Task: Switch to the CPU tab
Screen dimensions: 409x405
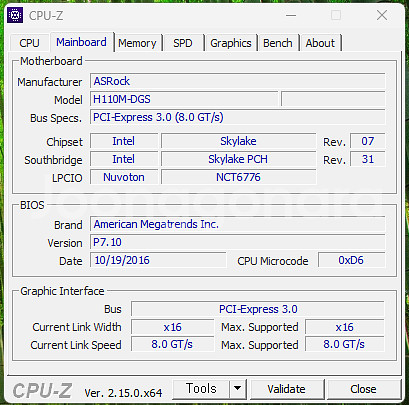Action: click(x=29, y=43)
